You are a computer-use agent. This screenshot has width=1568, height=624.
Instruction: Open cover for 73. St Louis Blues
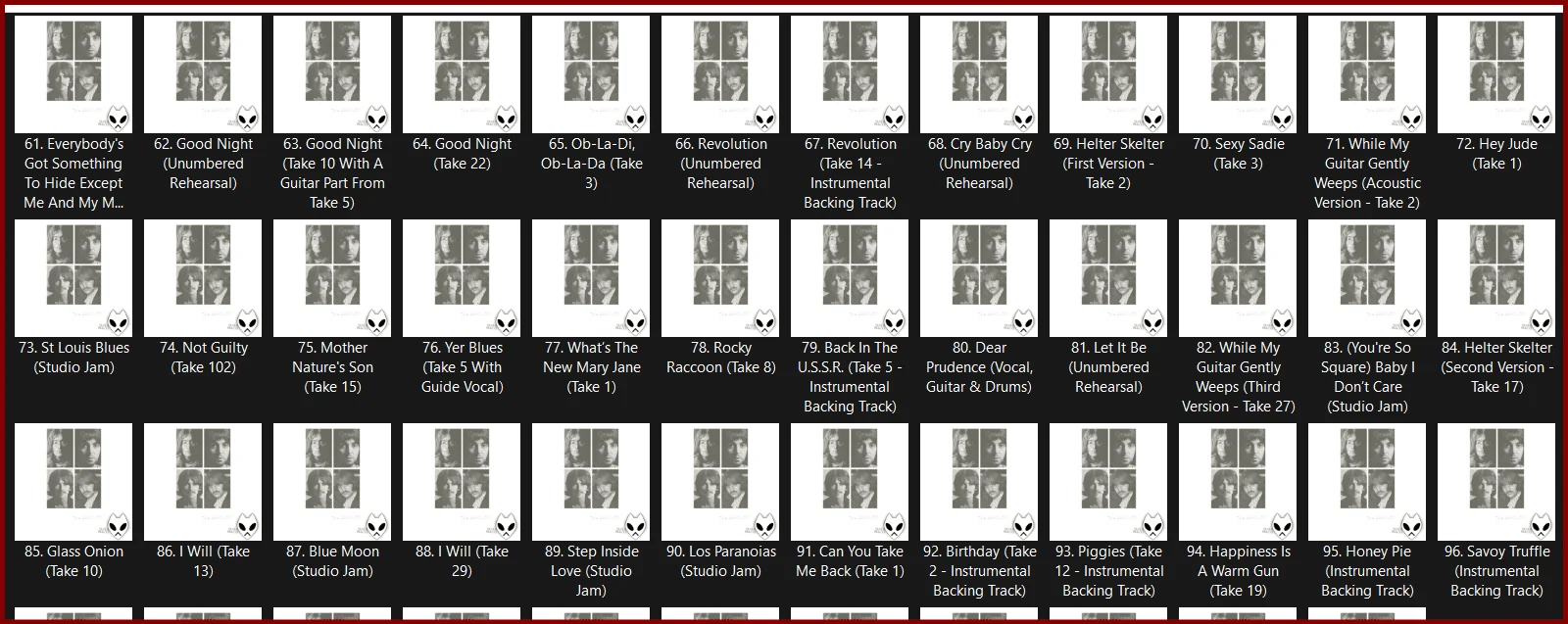click(73, 278)
